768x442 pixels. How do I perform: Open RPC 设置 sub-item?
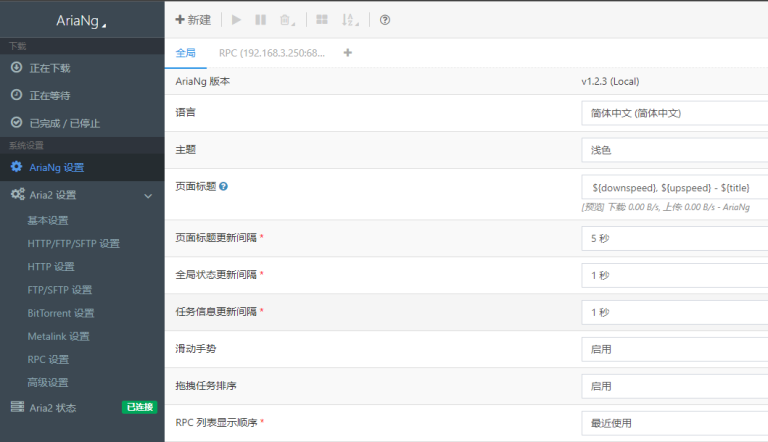[48, 359]
